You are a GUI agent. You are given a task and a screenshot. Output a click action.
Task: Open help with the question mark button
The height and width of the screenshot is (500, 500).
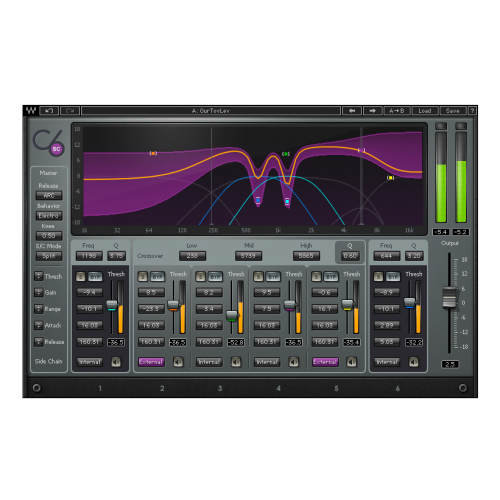[x=472, y=111]
